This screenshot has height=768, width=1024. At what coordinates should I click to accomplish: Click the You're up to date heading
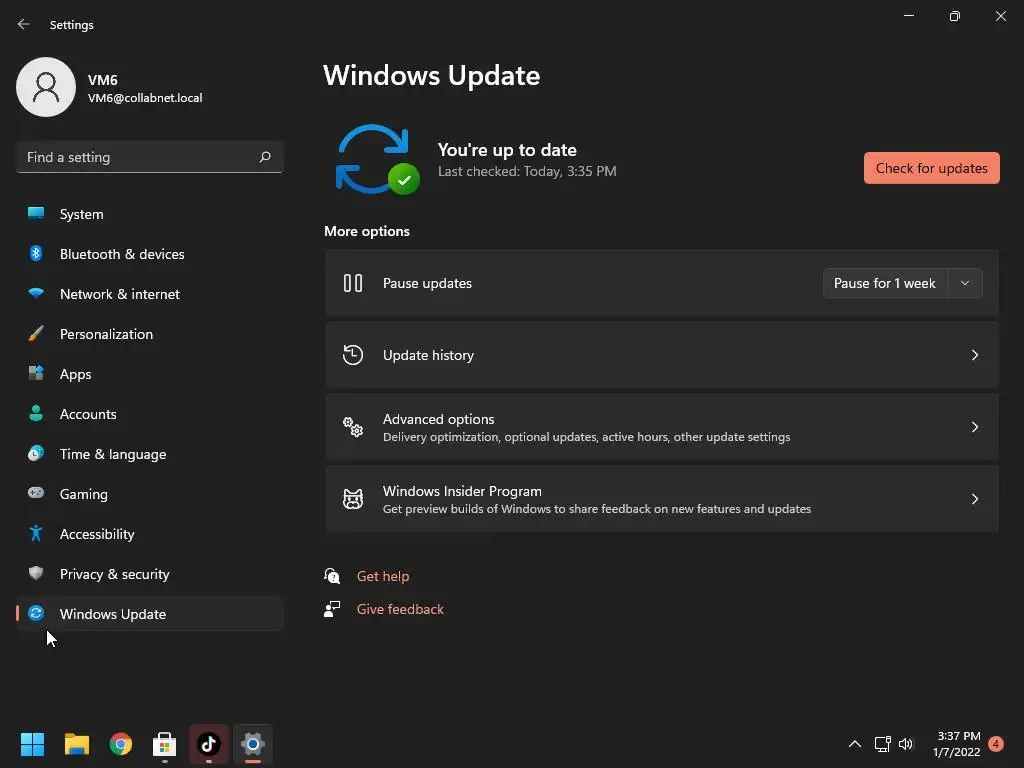(507, 150)
